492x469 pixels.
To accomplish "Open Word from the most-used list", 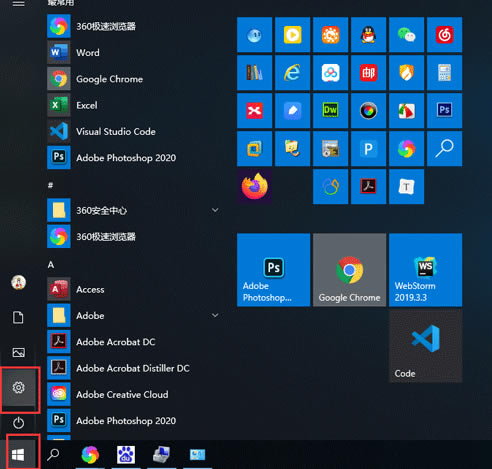I will pos(133,52).
